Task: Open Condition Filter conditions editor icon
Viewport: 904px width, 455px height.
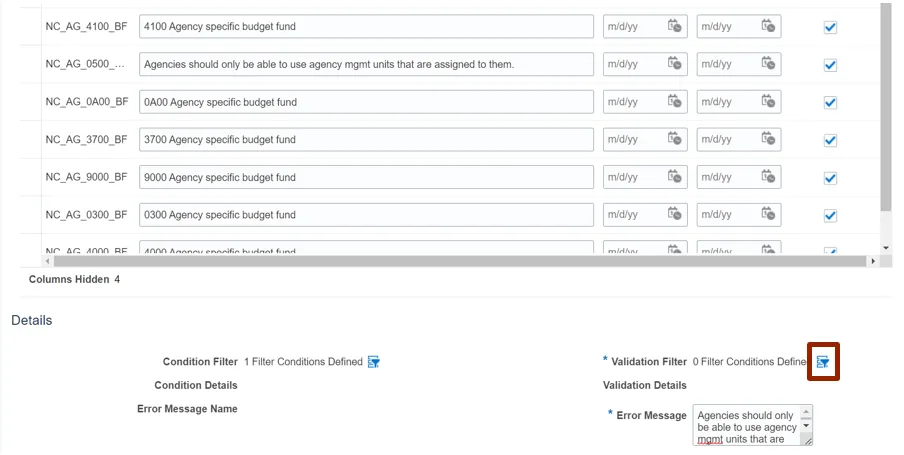Action: pos(374,362)
